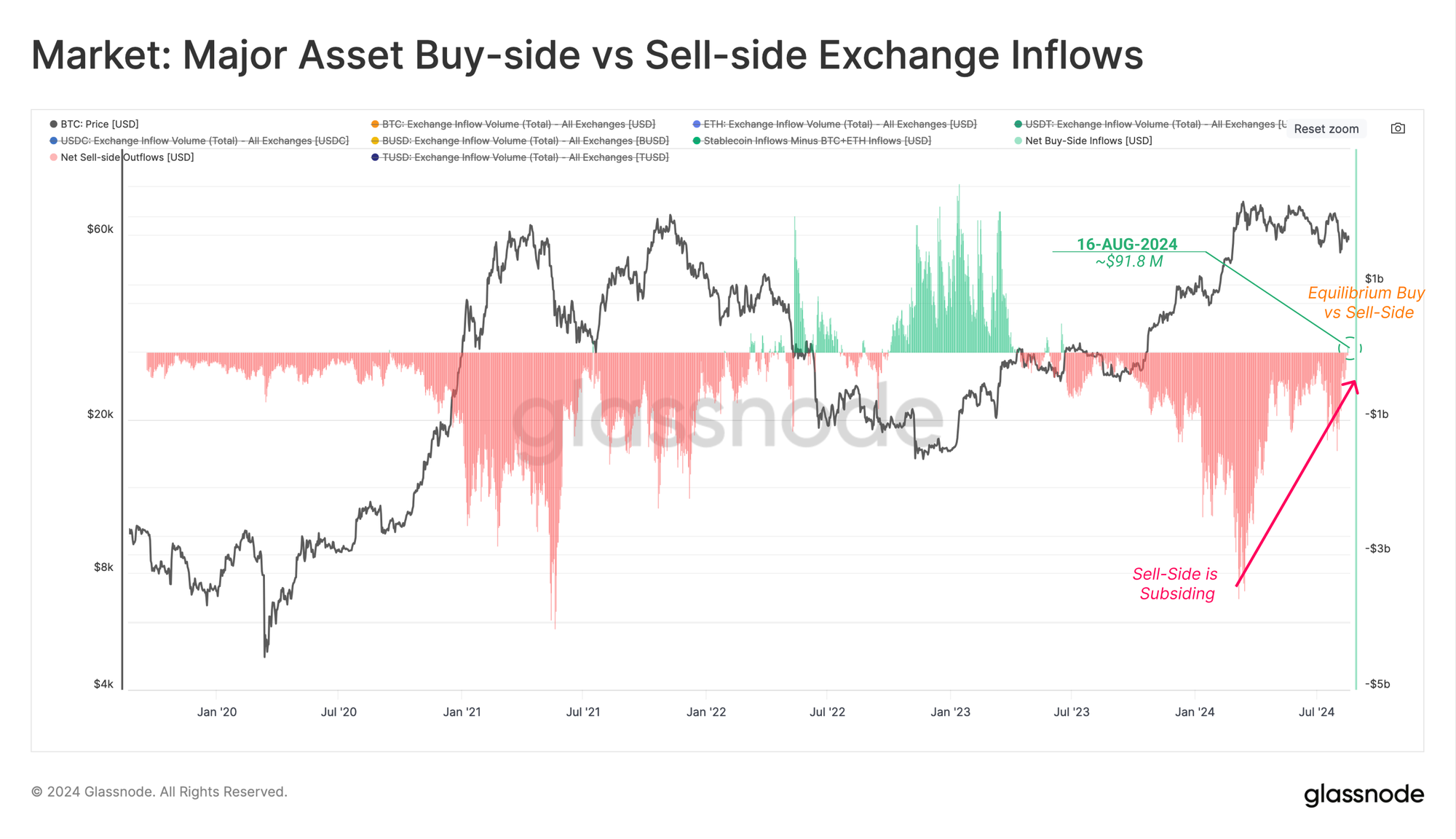
Task: Show Stablecoin Inflows Minus BTC+ETH Inflows
Action: [x=812, y=141]
